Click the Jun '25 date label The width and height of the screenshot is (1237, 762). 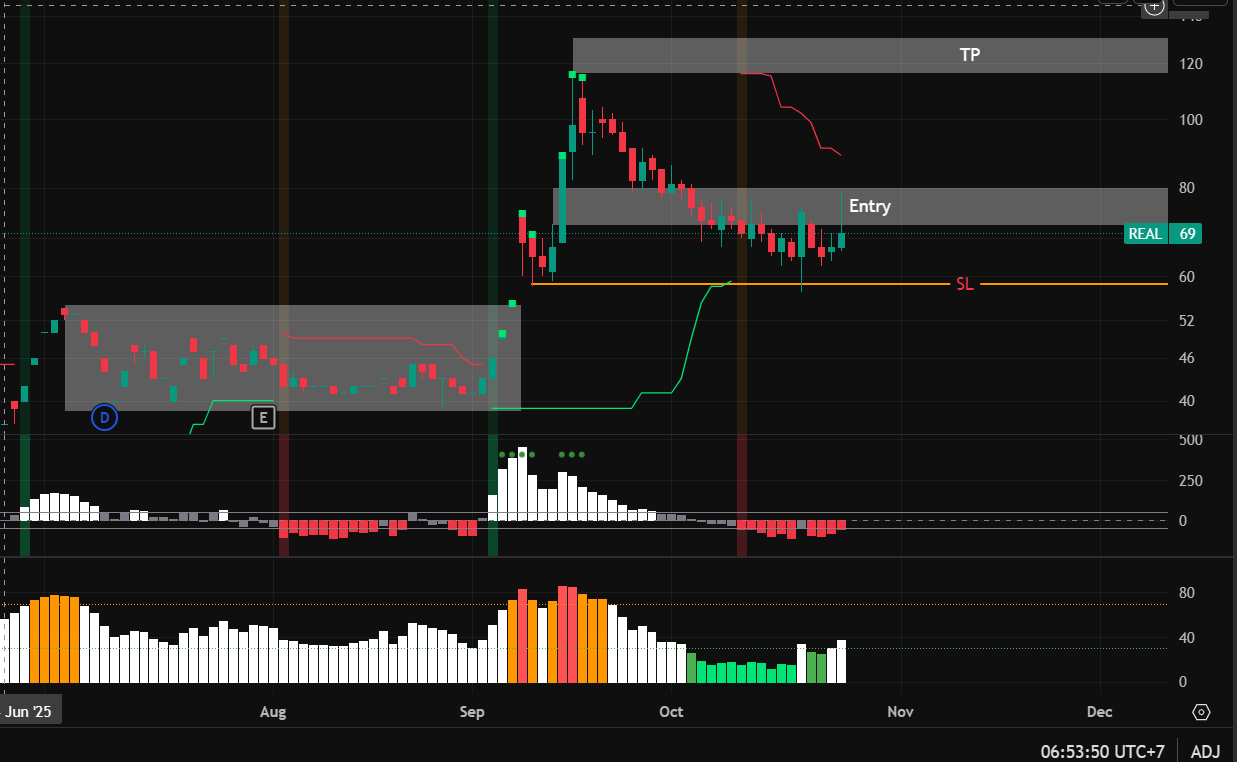[x=29, y=711]
